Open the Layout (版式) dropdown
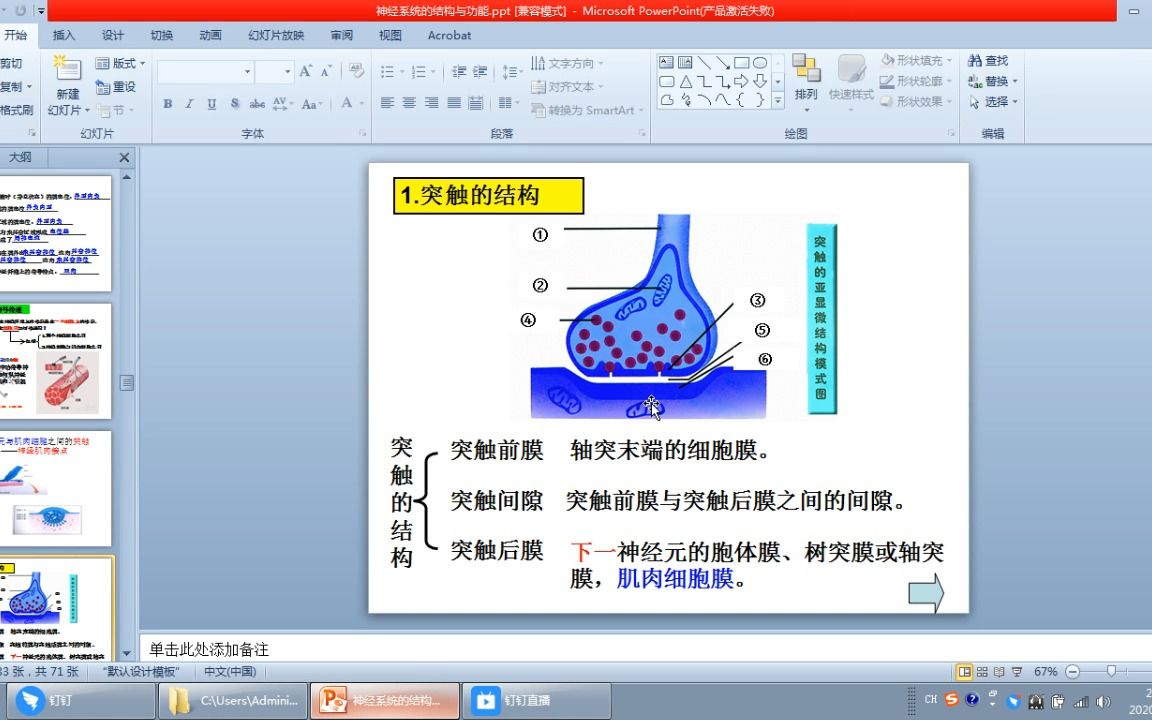 coord(118,63)
